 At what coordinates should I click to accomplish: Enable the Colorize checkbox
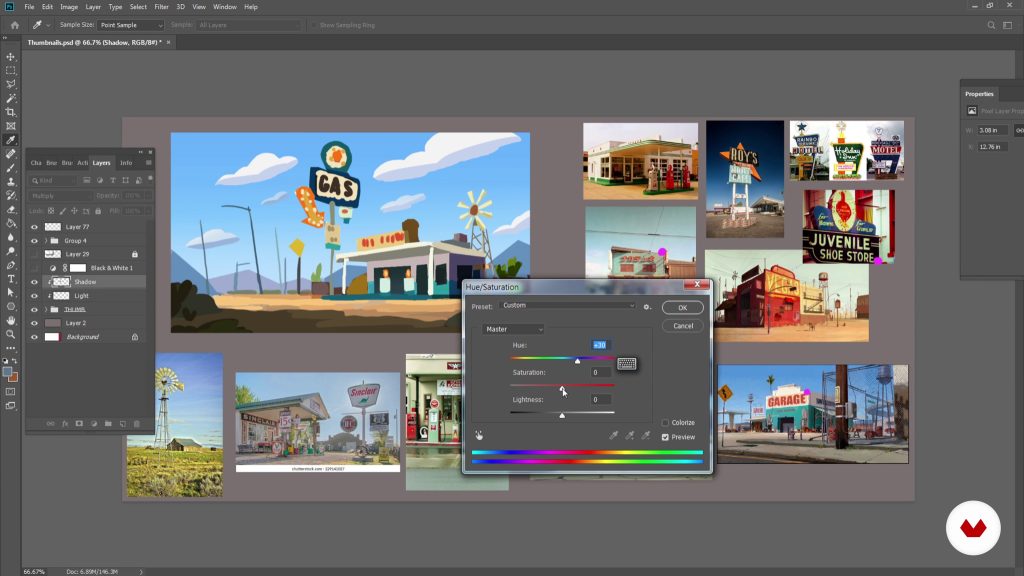(x=666, y=423)
